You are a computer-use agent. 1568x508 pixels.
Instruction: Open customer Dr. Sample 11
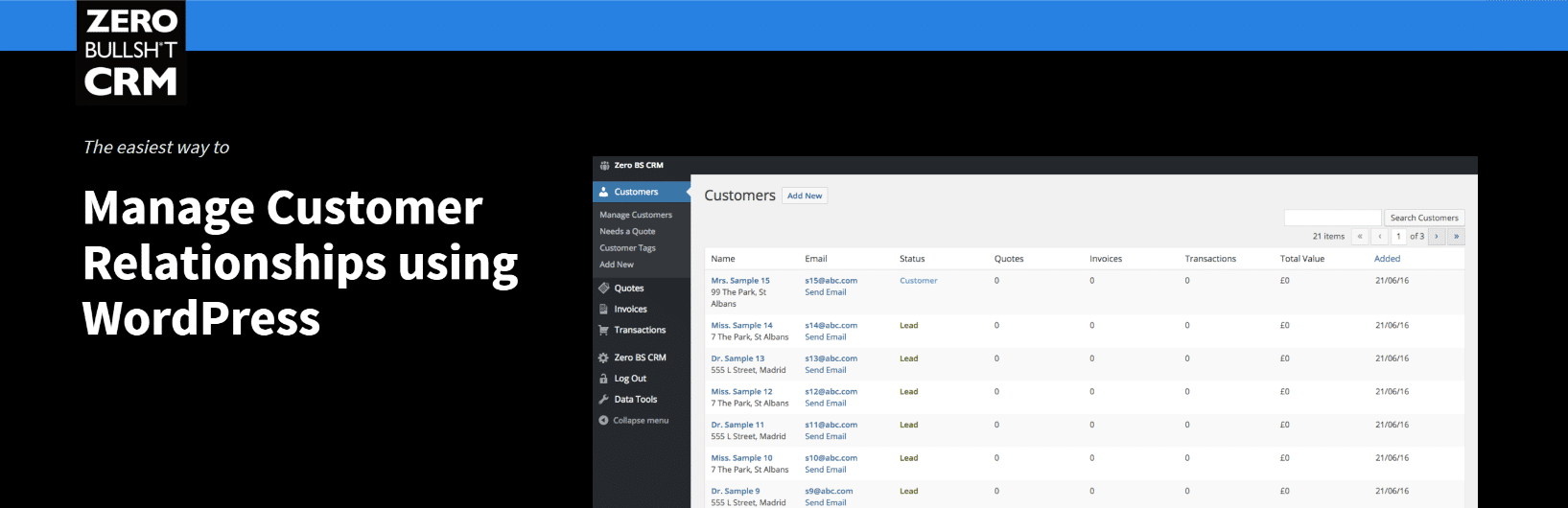(x=737, y=425)
